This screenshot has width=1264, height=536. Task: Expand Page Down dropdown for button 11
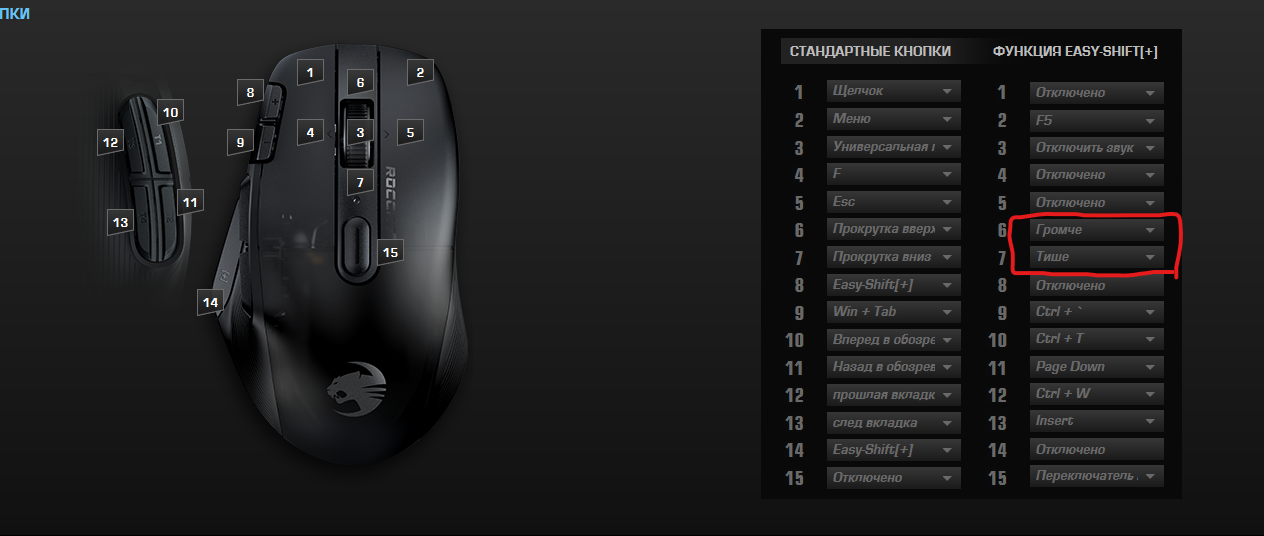pyautogui.click(x=1097, y=367)
